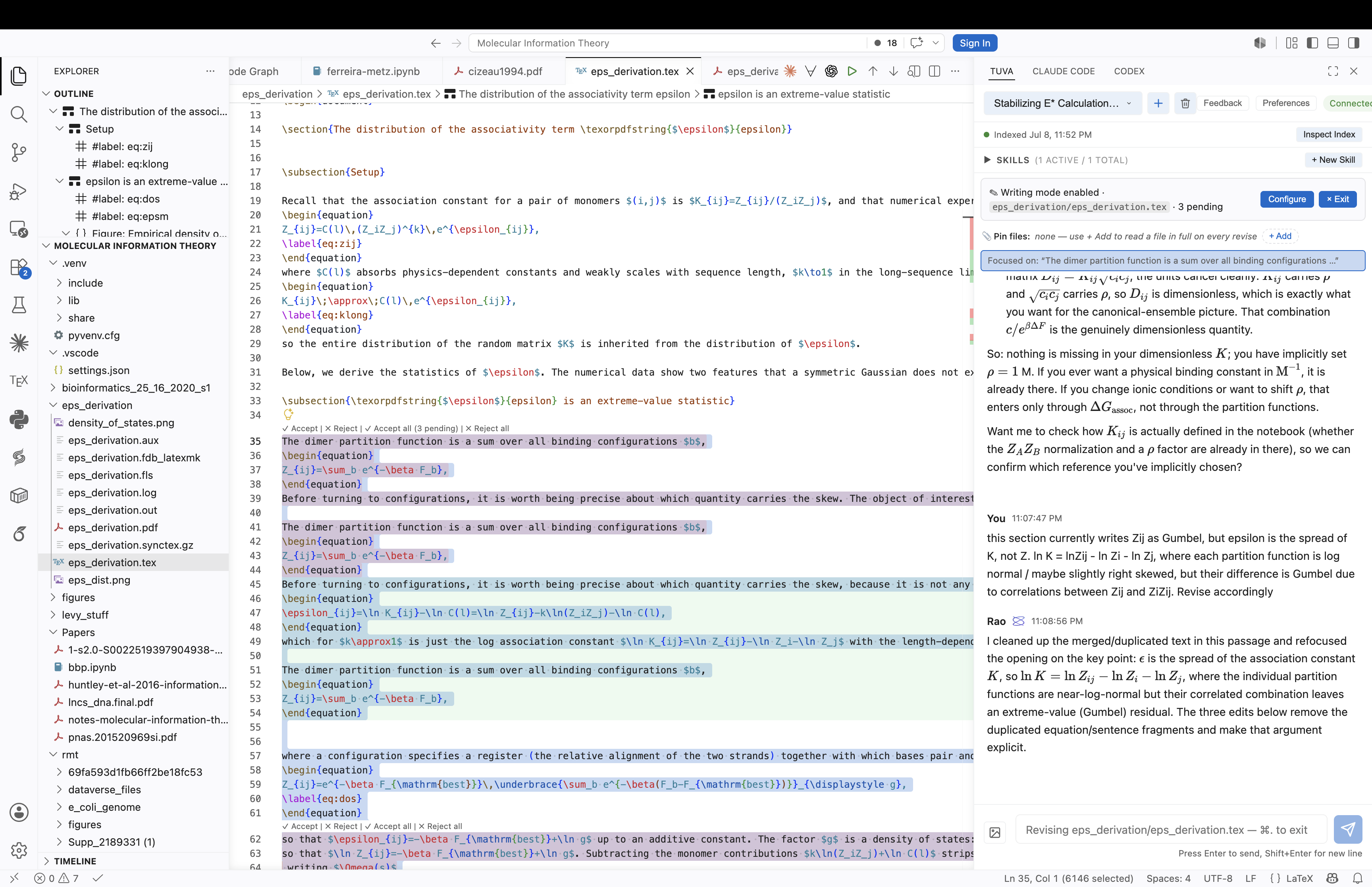This screenshot has height=887, width=1372.
Task: Click in the Molecular Information Theory search box
Action: point(668,43)
